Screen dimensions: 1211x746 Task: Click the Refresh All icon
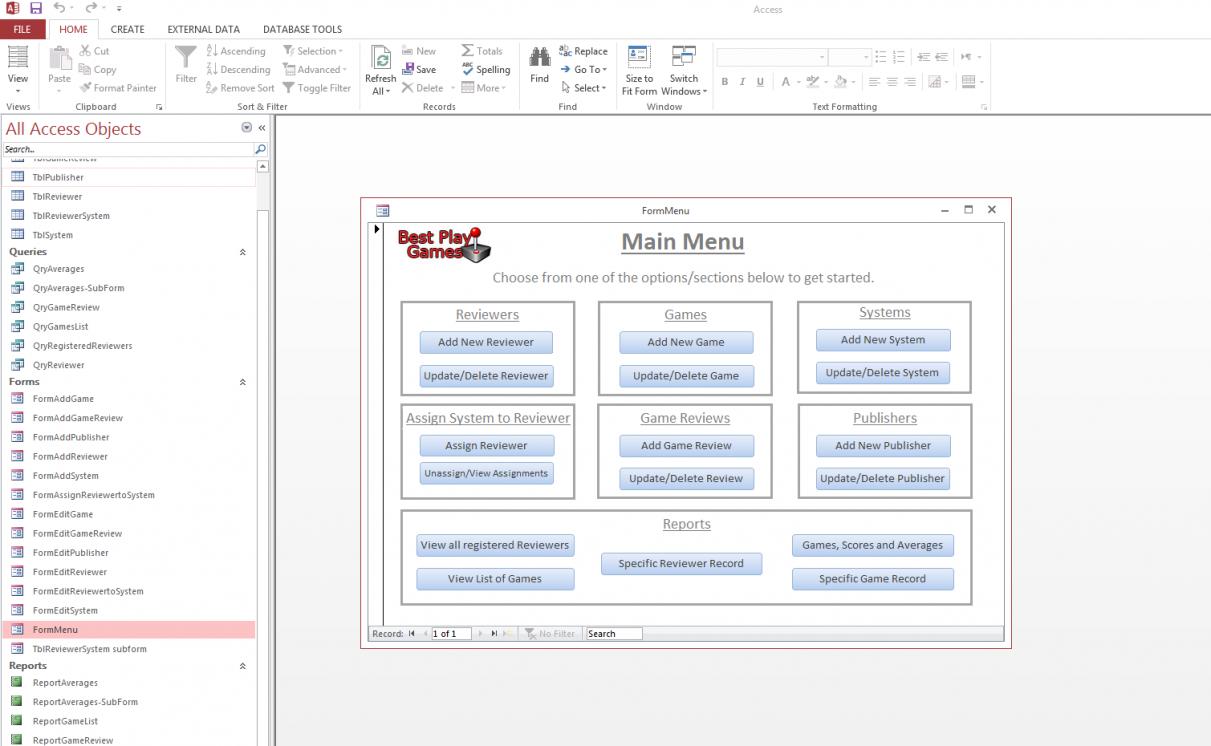pyautogui.click(x=380, y=60)
